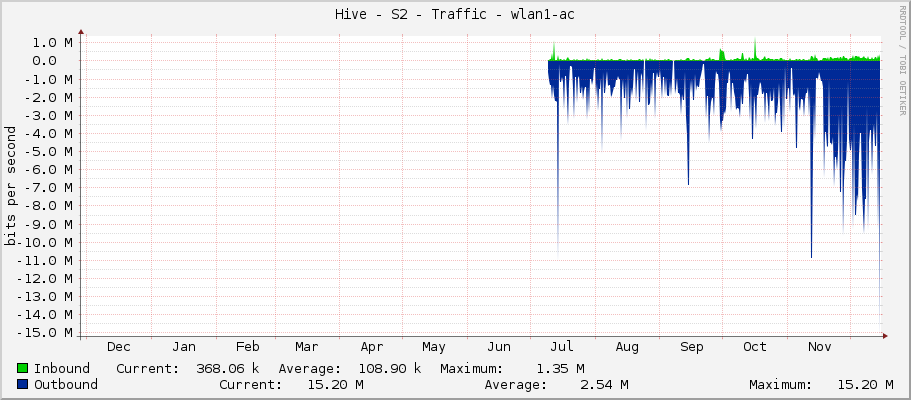911x400 pixels.
Task: Click the '-7.0 M' y-axis label
Action: (49, 188)
